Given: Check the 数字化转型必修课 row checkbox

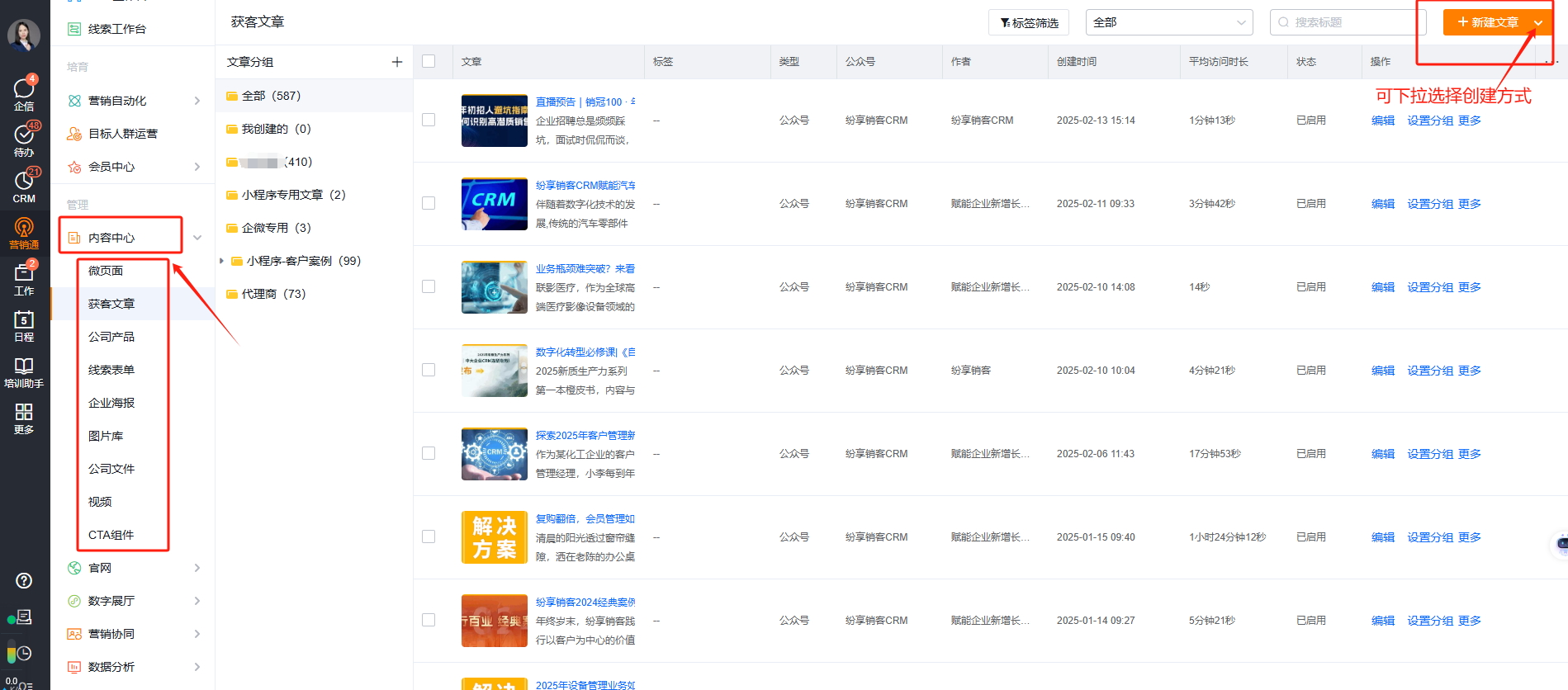Looking at the screenshot, I should click(x=429, y=370).
